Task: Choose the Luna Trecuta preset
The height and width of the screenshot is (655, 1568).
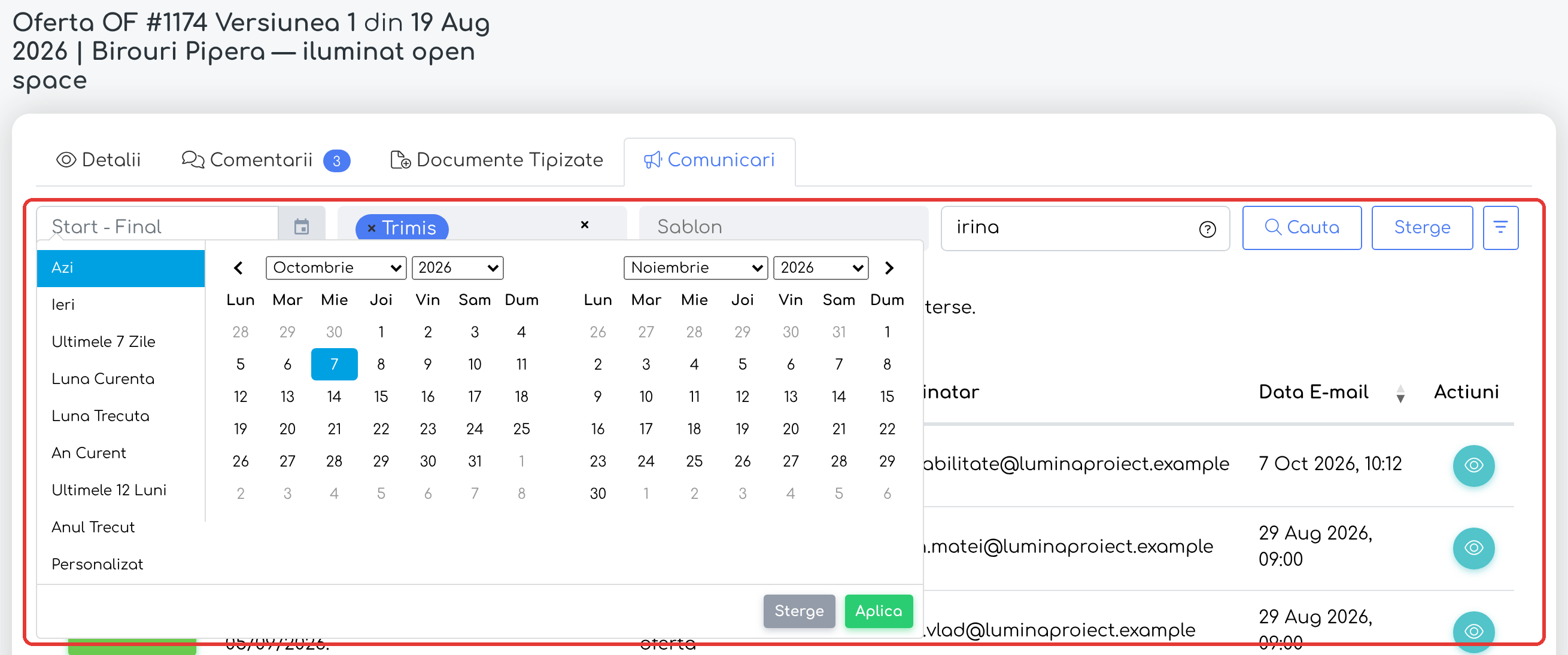Action: coord(120,416)
